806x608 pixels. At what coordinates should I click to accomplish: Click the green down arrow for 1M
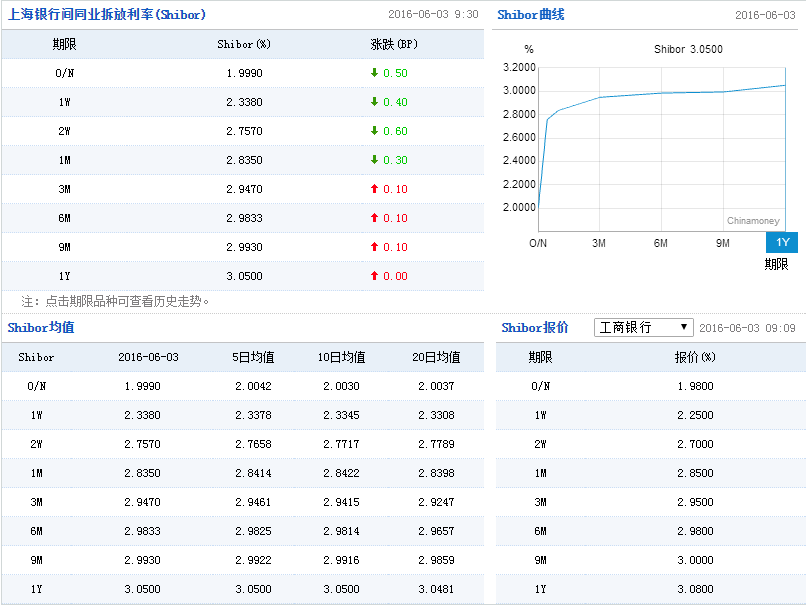tap(375, 160)
